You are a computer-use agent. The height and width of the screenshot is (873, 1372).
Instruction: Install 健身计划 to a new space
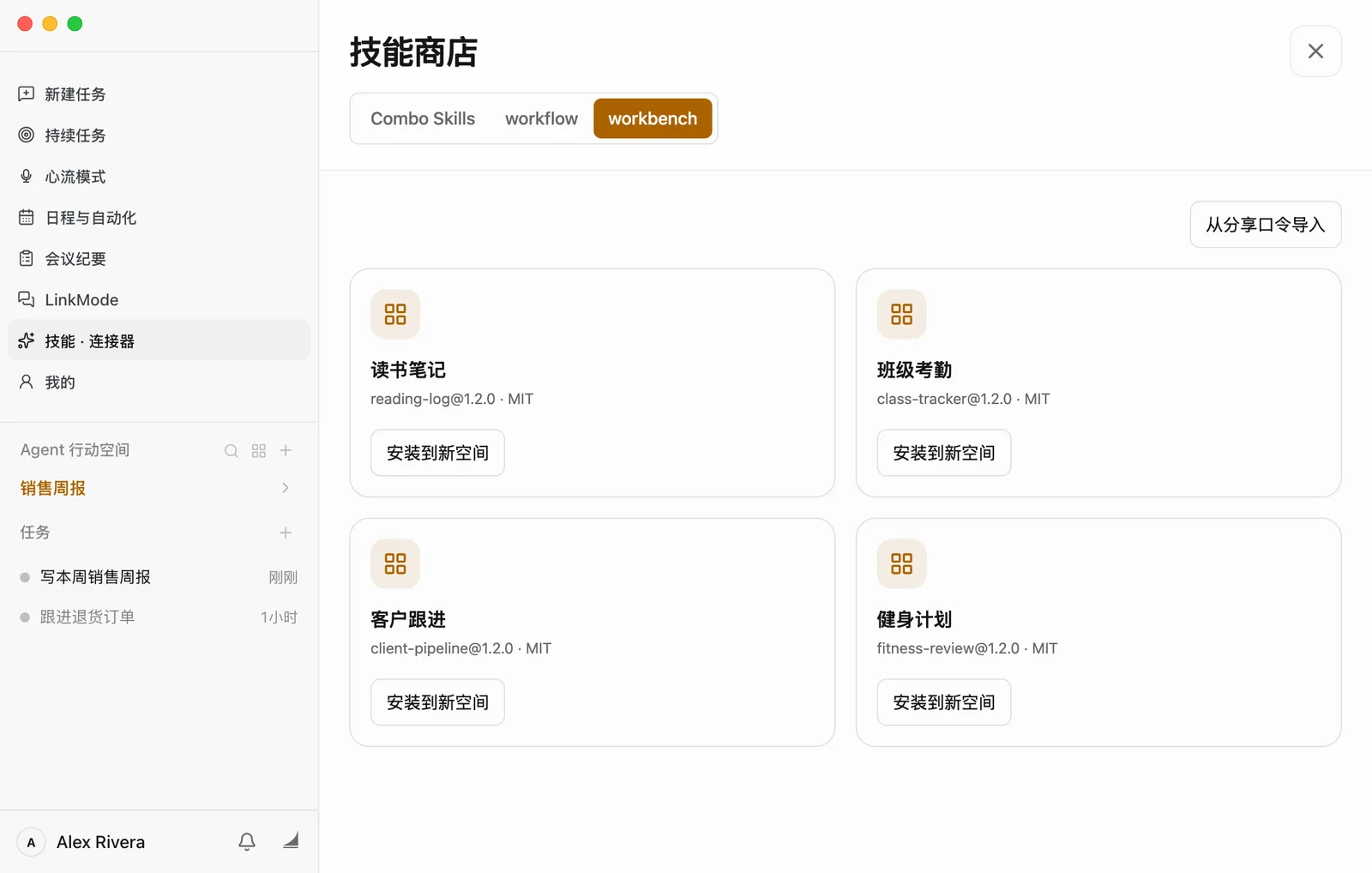[x=944, y=702]
